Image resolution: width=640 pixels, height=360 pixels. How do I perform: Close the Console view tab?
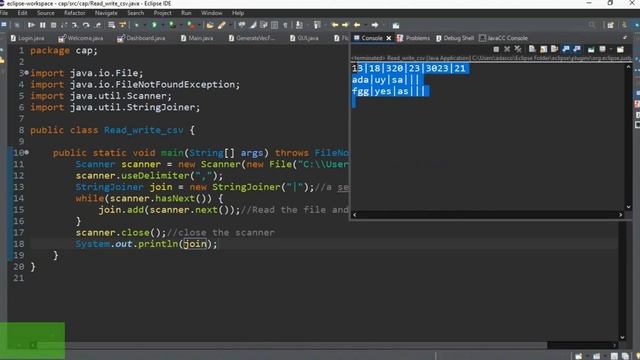pyautogui.click(x=389, y=38)
